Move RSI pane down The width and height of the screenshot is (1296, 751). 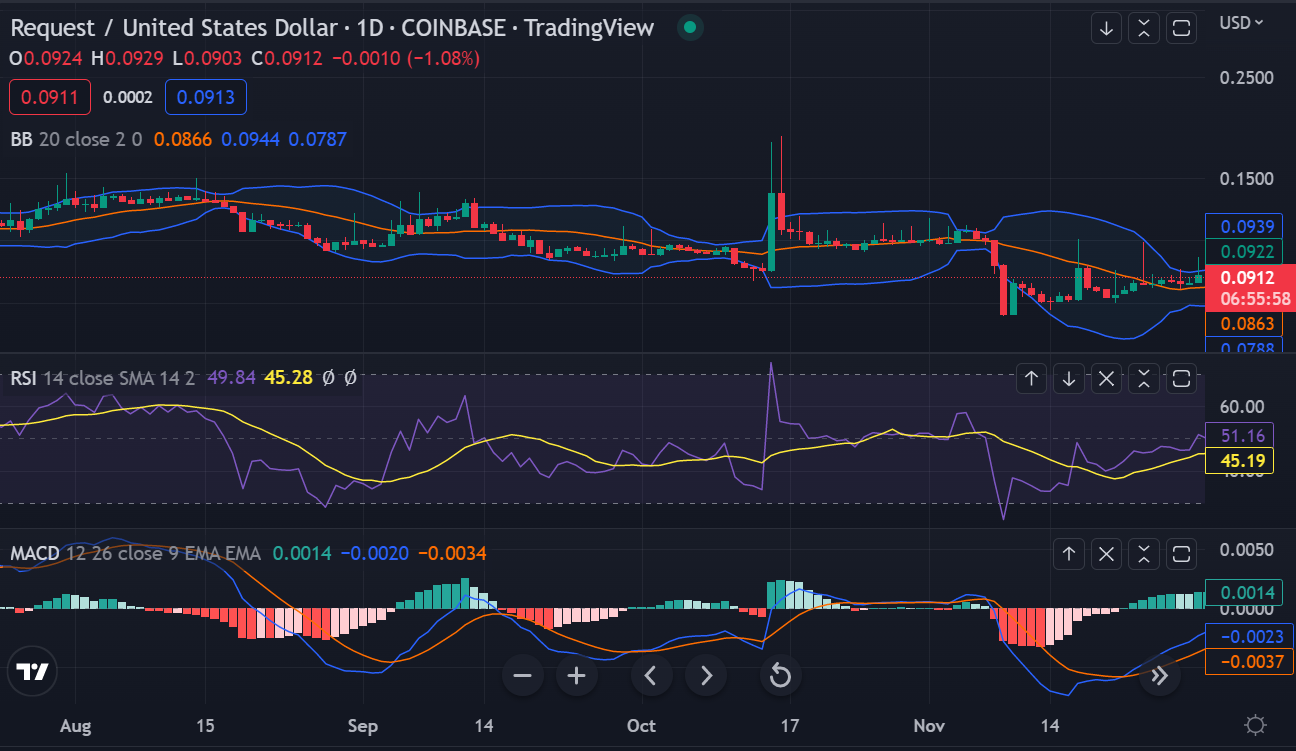1069,378
